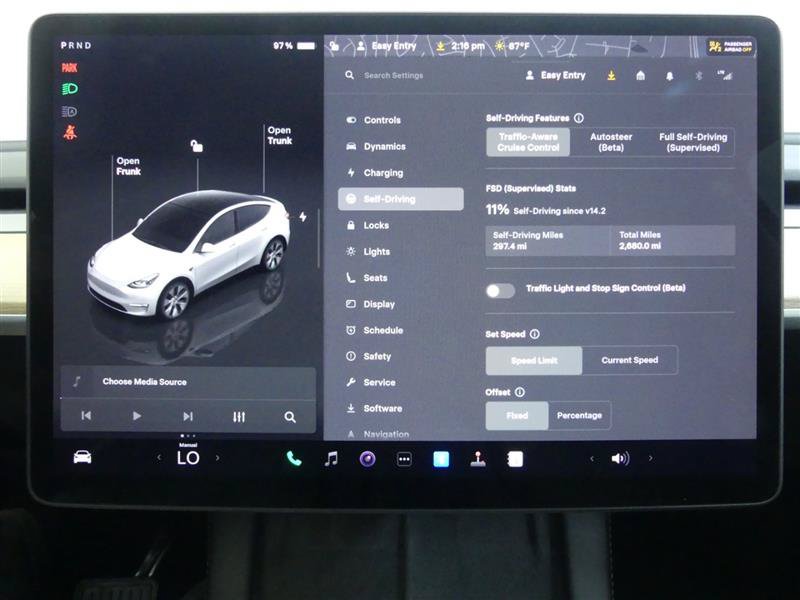This screenshot has width=800, height=600.
Task: Open the Schedule settings menu
Action: (401, 331)
